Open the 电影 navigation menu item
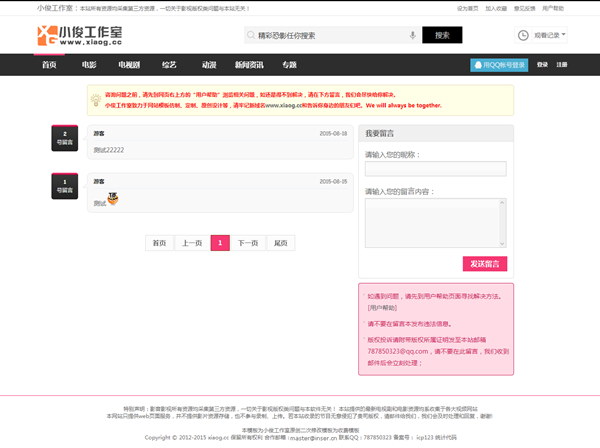The height and width of the screenshot is (448, 600). (89, 65)
